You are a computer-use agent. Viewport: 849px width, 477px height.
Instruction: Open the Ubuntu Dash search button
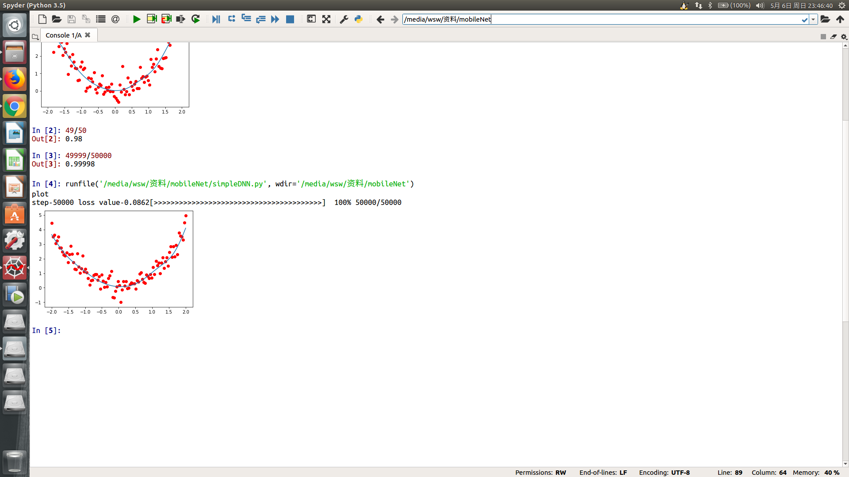click(15, 25)
